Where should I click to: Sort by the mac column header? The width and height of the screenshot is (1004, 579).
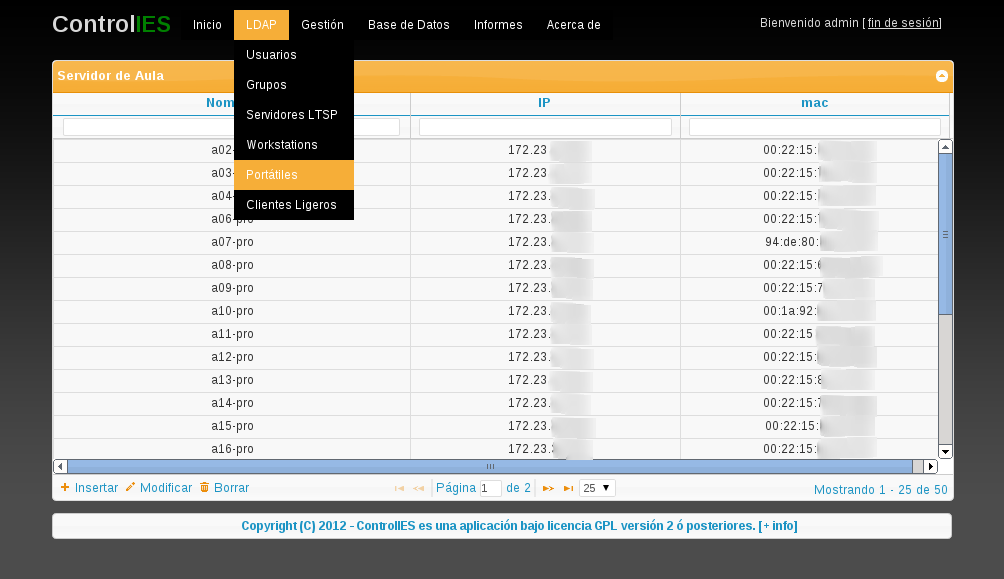click(814, 103)
